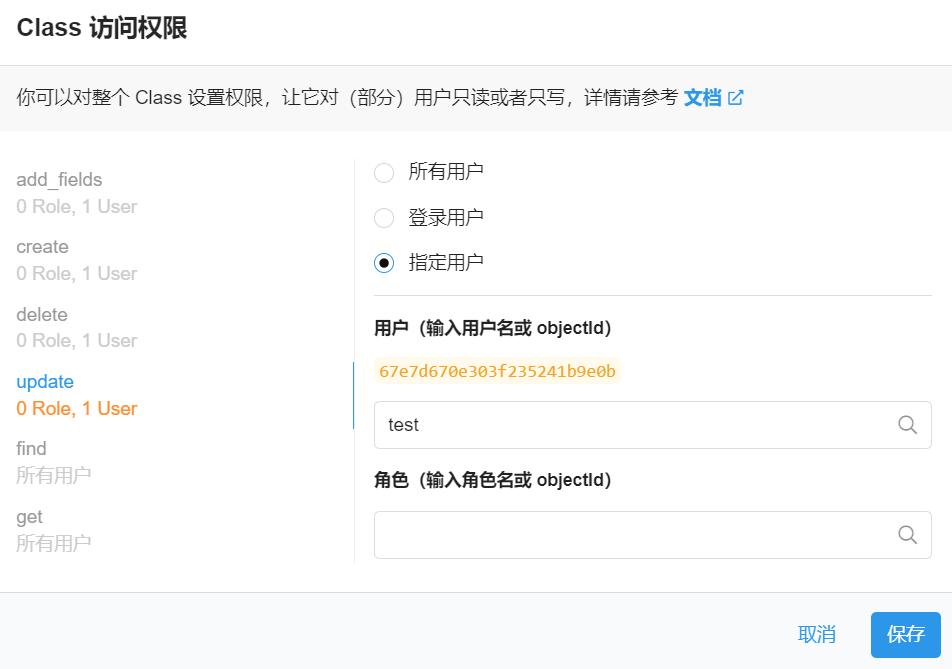
Task: Open the get permission item
Action: point(29,517)
